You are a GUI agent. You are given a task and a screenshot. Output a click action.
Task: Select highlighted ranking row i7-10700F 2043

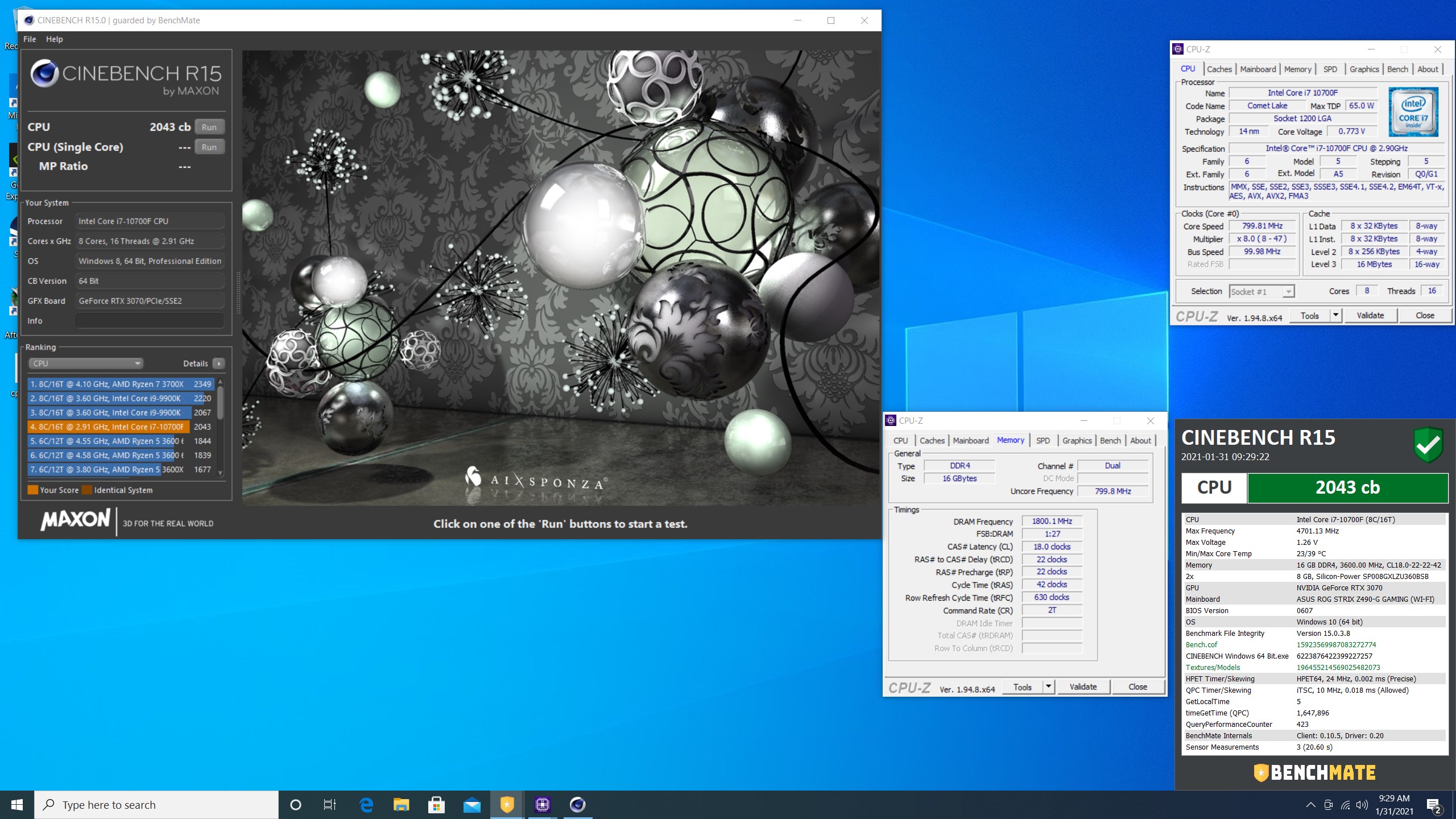[121, 427]
